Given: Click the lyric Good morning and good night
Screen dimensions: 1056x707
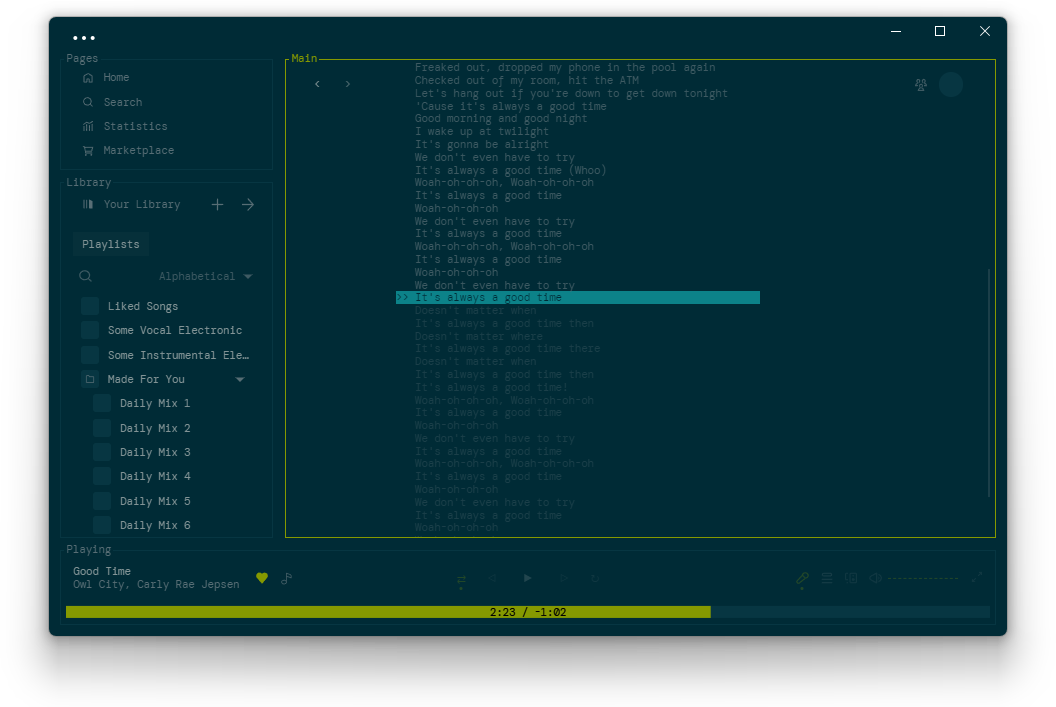Looking at the screenshot, I should (501, 119).
